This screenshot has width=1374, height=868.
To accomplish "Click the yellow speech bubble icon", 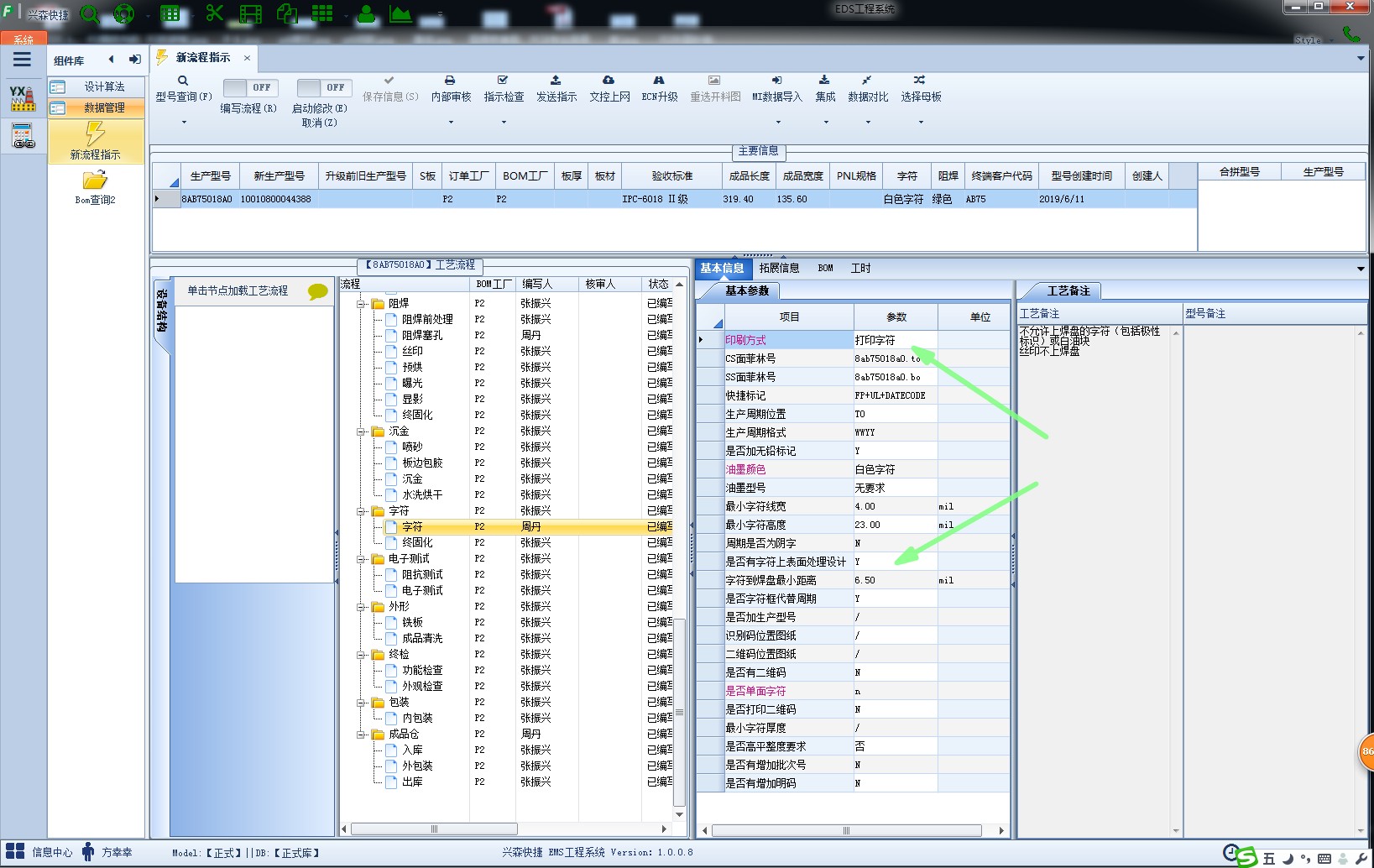I will point(318,291).
